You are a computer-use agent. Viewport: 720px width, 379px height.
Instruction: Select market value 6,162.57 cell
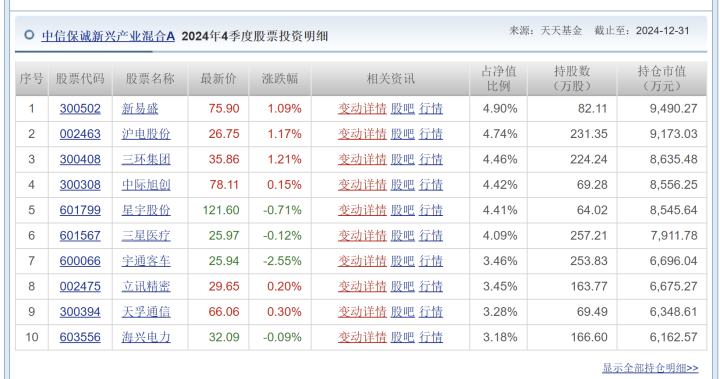click(x=662, y=337)
